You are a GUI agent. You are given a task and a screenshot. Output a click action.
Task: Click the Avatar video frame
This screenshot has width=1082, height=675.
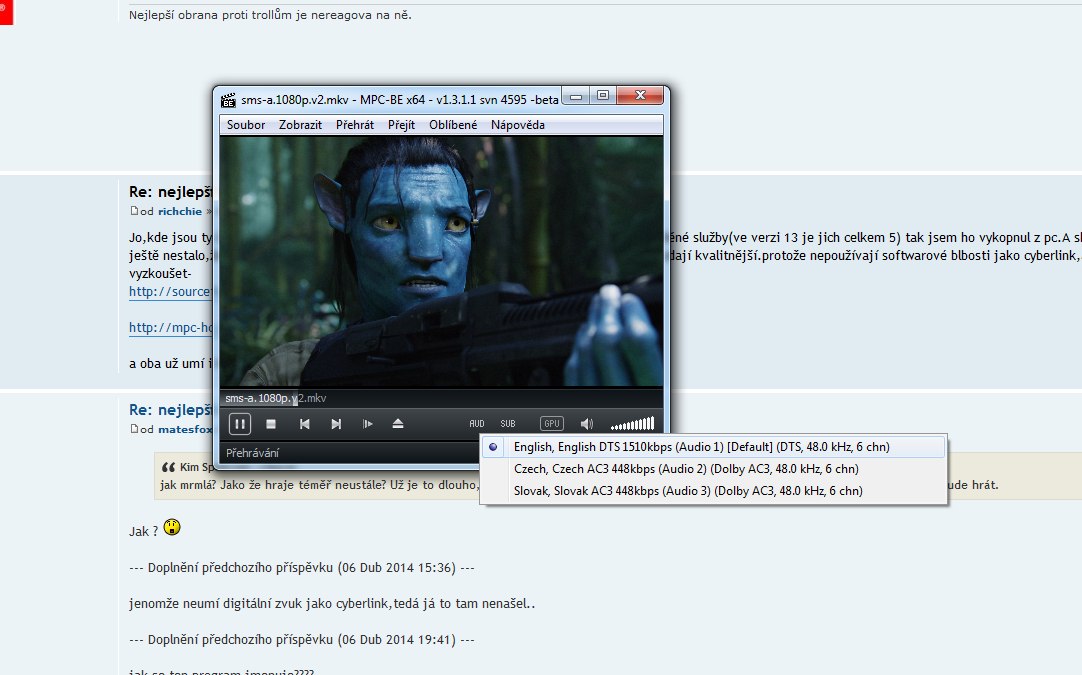coord(442,261)
